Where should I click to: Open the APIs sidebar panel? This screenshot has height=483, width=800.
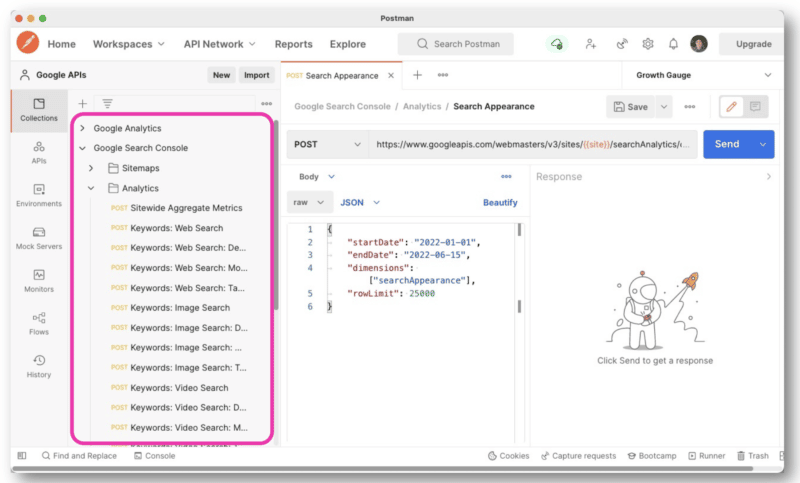(x=39, y=151)
